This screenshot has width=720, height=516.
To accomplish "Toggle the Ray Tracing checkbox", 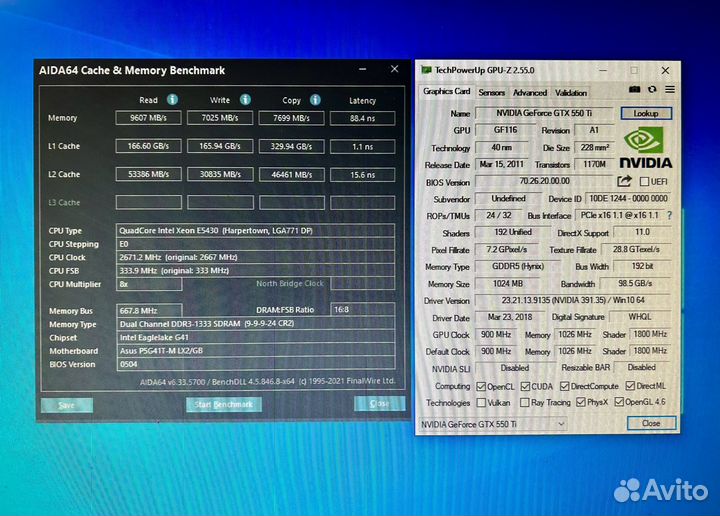I will pos(524,403).
